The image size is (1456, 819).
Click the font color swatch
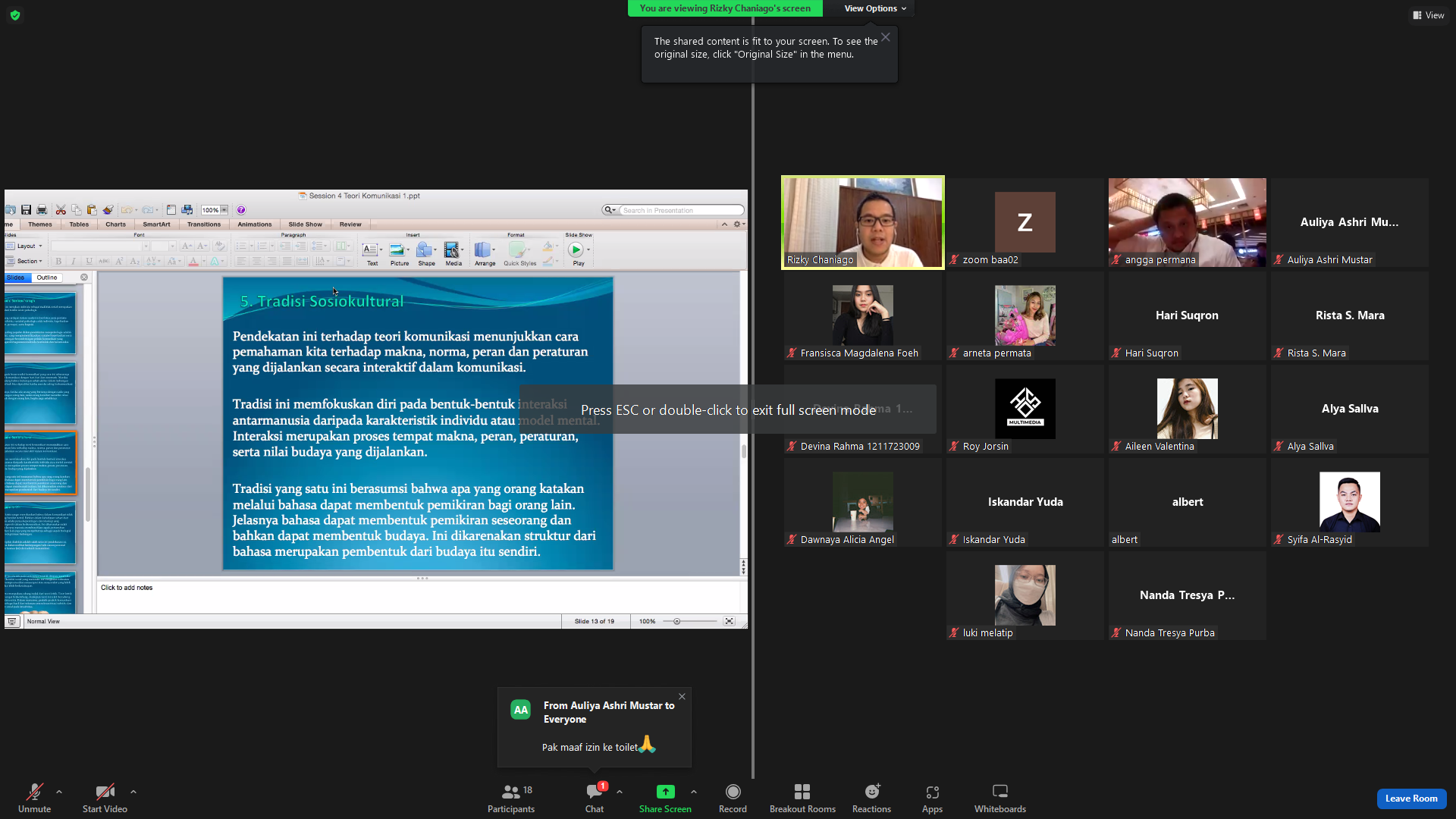coord(193,262)
